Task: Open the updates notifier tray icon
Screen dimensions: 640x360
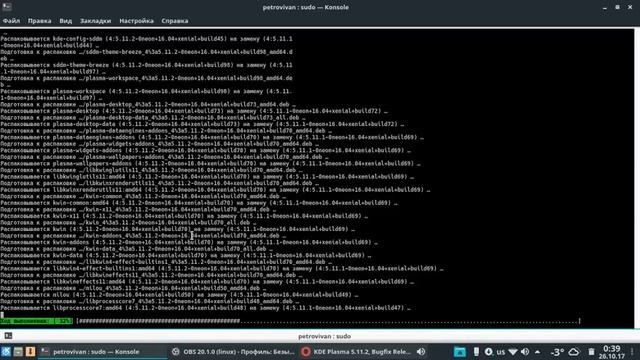Action: click(488, 352)
